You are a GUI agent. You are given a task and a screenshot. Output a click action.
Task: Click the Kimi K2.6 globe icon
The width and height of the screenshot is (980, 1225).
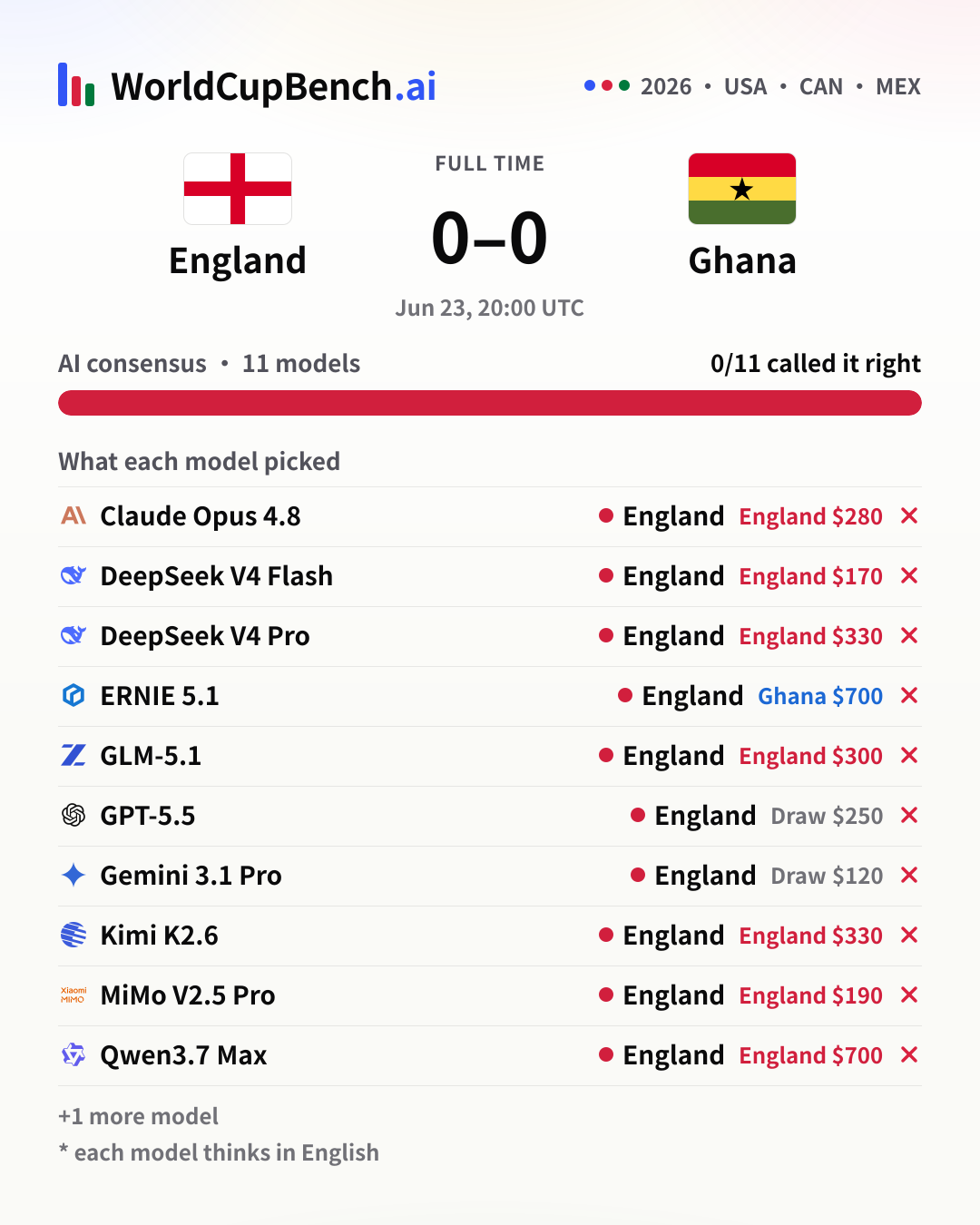click(73, 935)
